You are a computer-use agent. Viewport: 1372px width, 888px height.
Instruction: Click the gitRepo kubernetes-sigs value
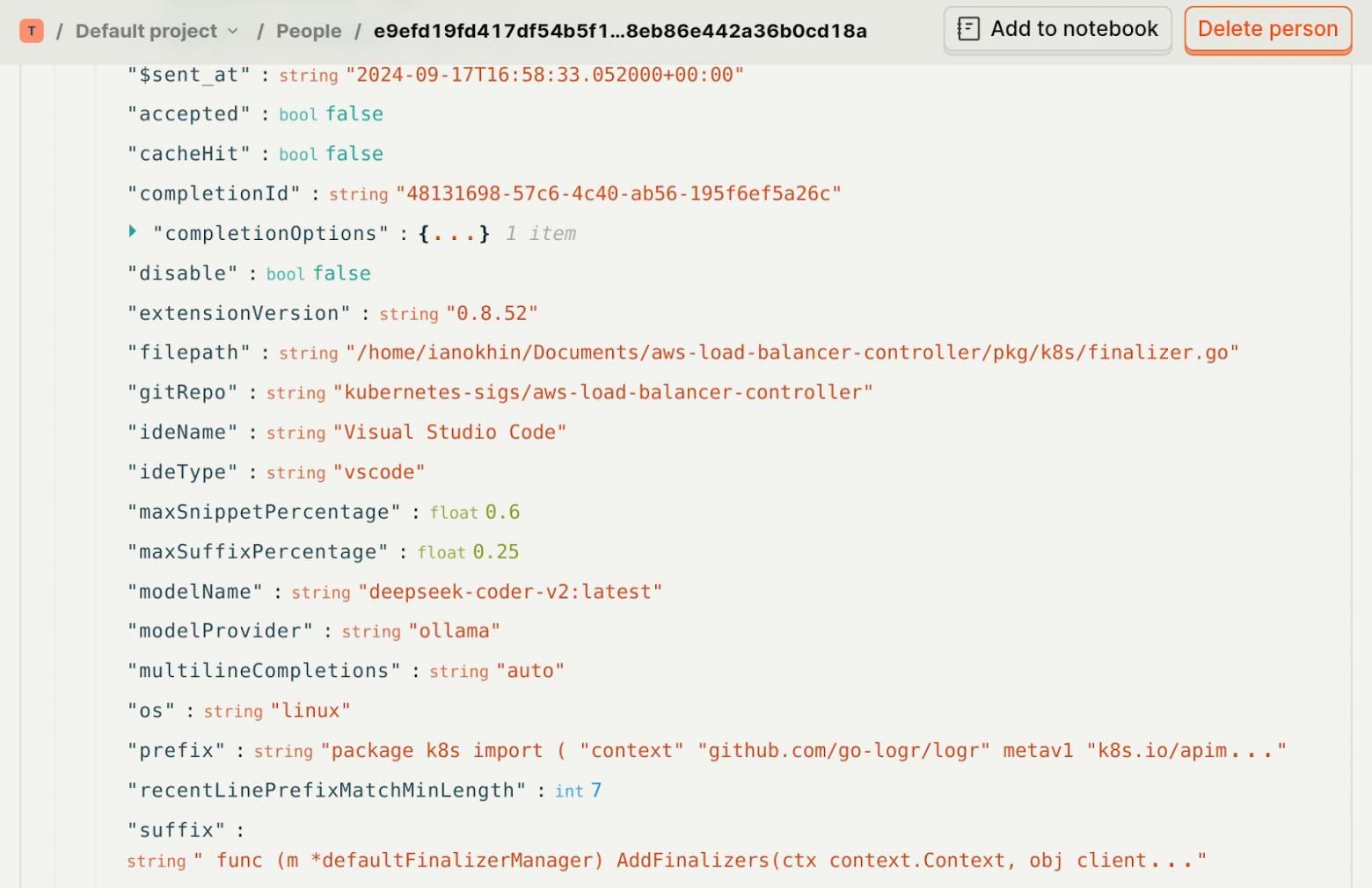(x=602, y=393)
